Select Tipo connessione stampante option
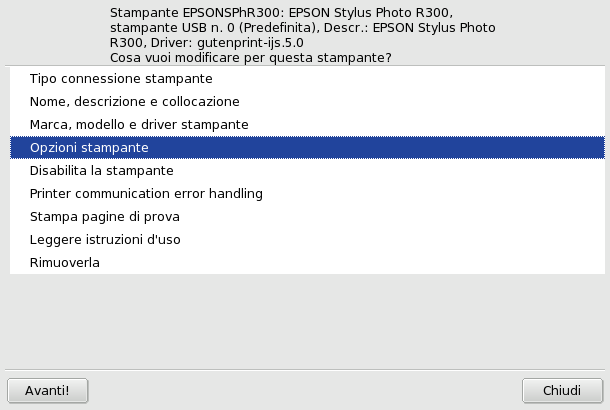Image resolution: width=610 pixels, height=410 pixels. click(121, 78)
